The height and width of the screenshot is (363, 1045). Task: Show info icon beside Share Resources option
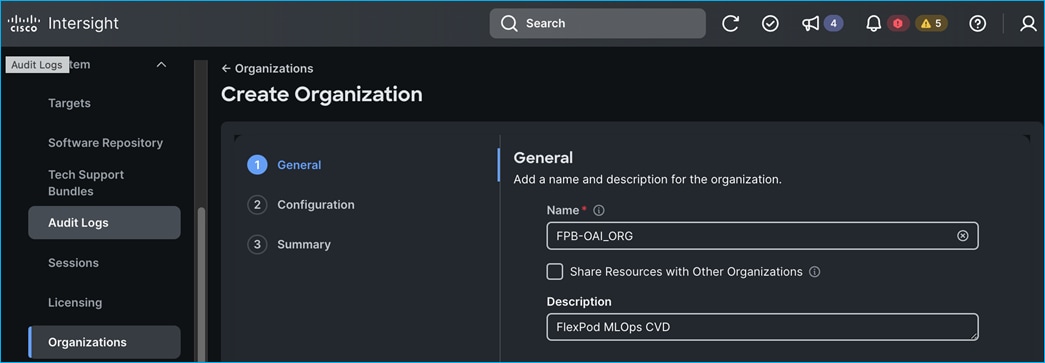(x=814, y=272)
